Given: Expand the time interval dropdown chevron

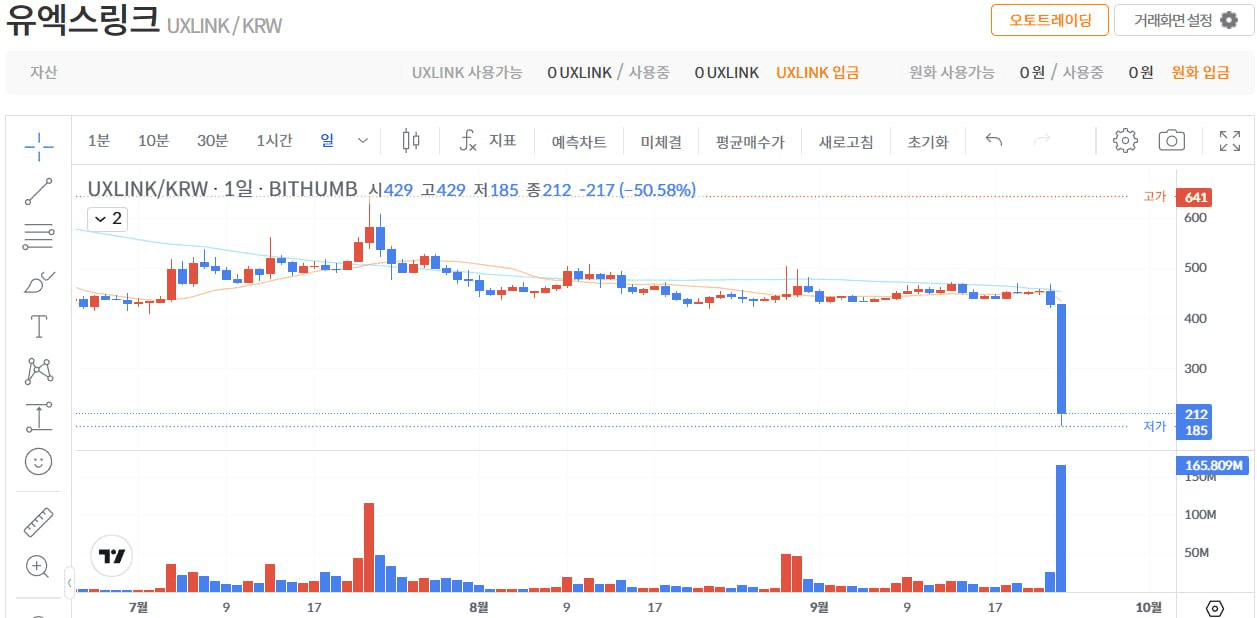Looking at the screenshot, I should point(363,141).
